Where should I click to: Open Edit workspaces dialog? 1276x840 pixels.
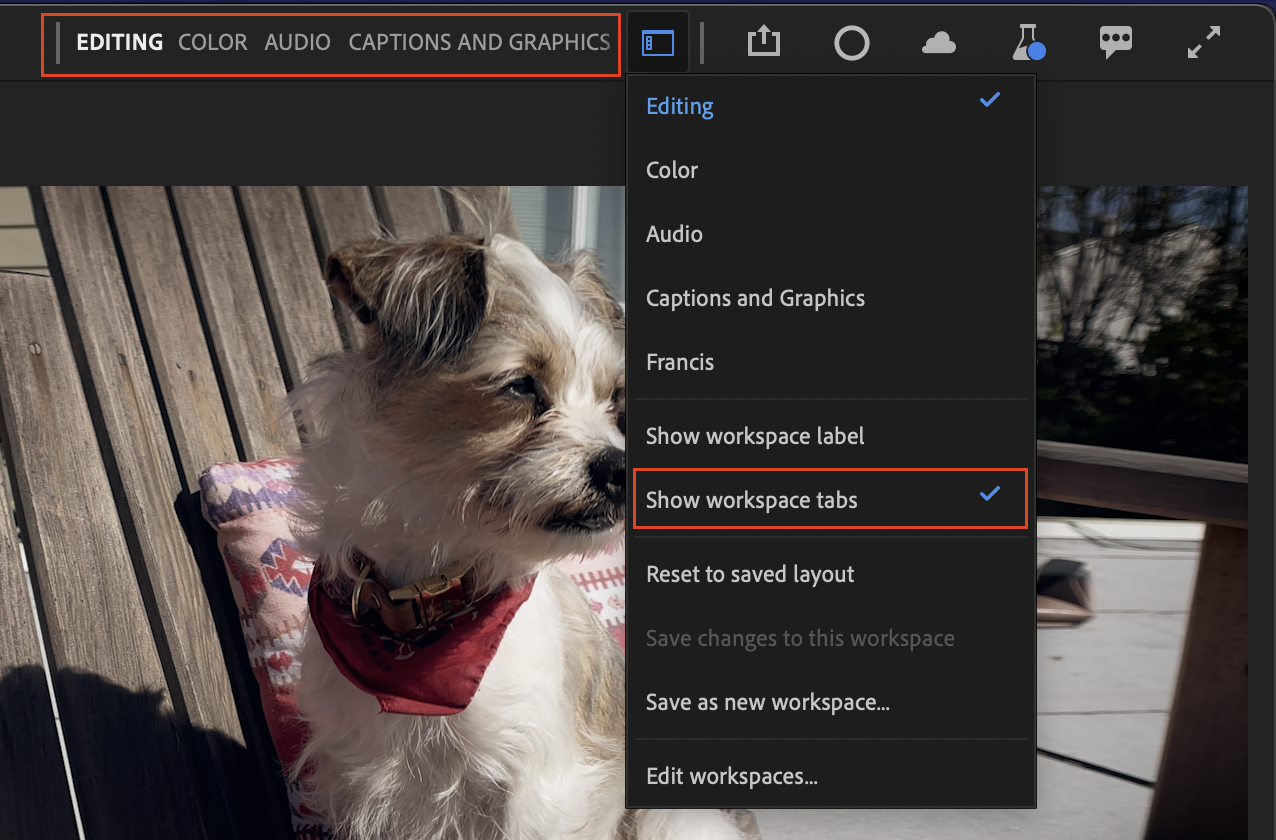point(731,775)
